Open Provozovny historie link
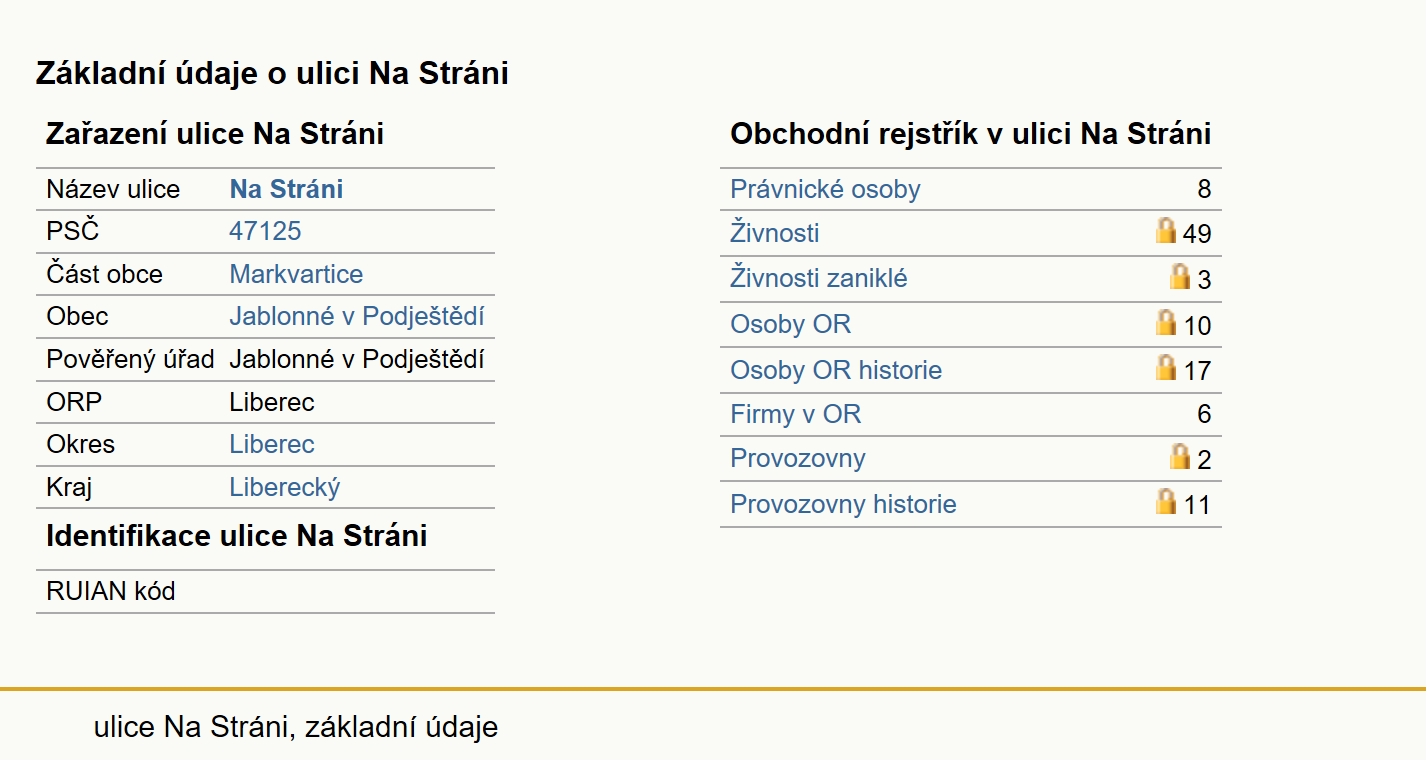Image resolution: width=1426 pixels, height=760 pixels. pos(843,504)
